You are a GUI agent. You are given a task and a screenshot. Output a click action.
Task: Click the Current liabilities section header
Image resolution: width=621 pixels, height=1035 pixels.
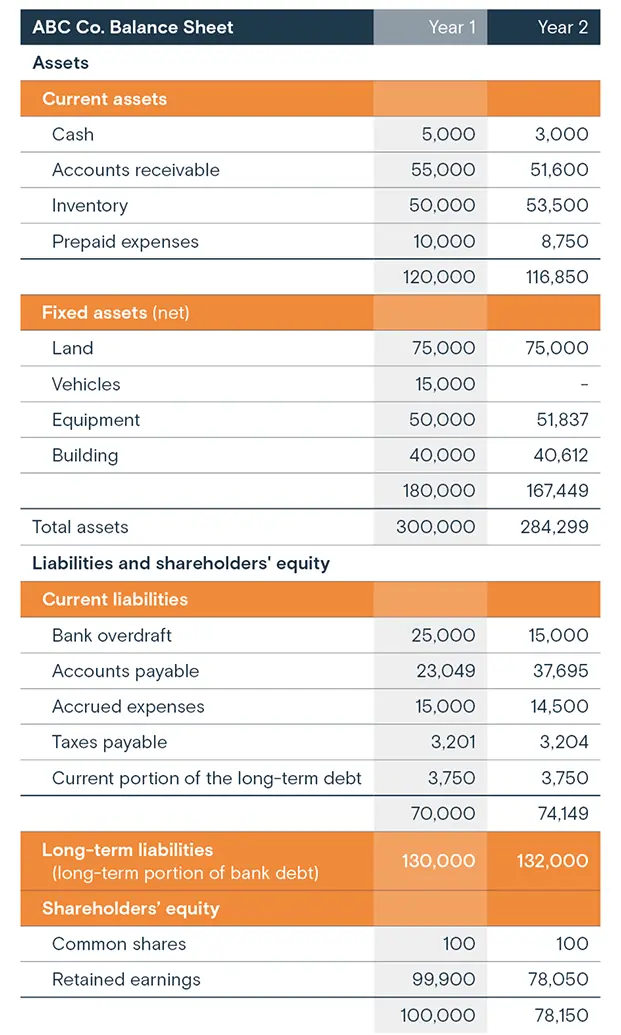(114, 599)
